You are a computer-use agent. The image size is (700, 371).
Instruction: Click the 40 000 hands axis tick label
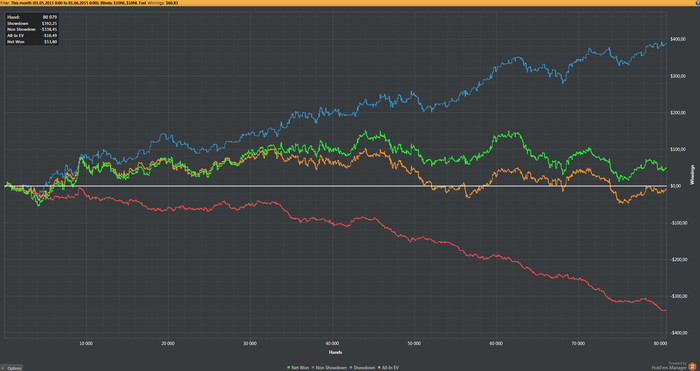pos(332,343)
